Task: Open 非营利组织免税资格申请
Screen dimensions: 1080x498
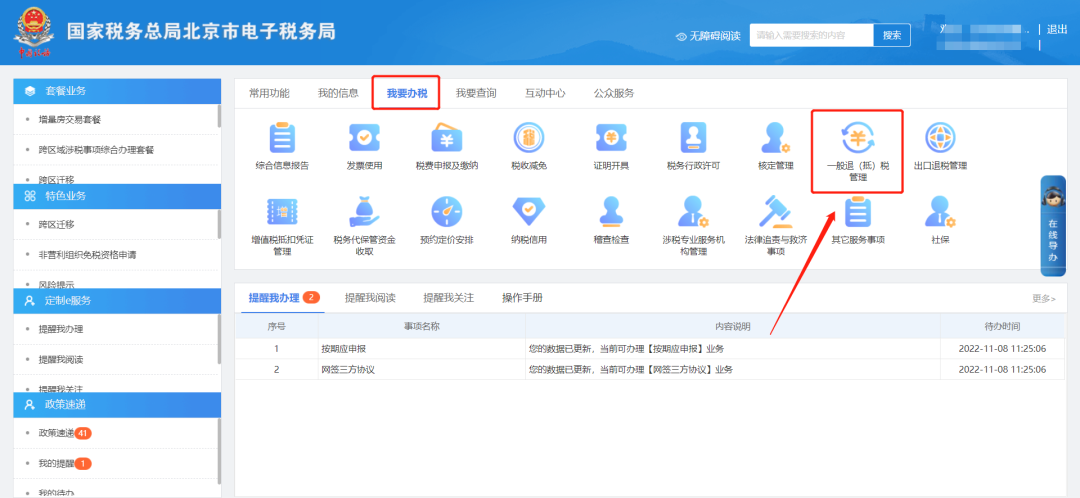Action: pos(87,254)
